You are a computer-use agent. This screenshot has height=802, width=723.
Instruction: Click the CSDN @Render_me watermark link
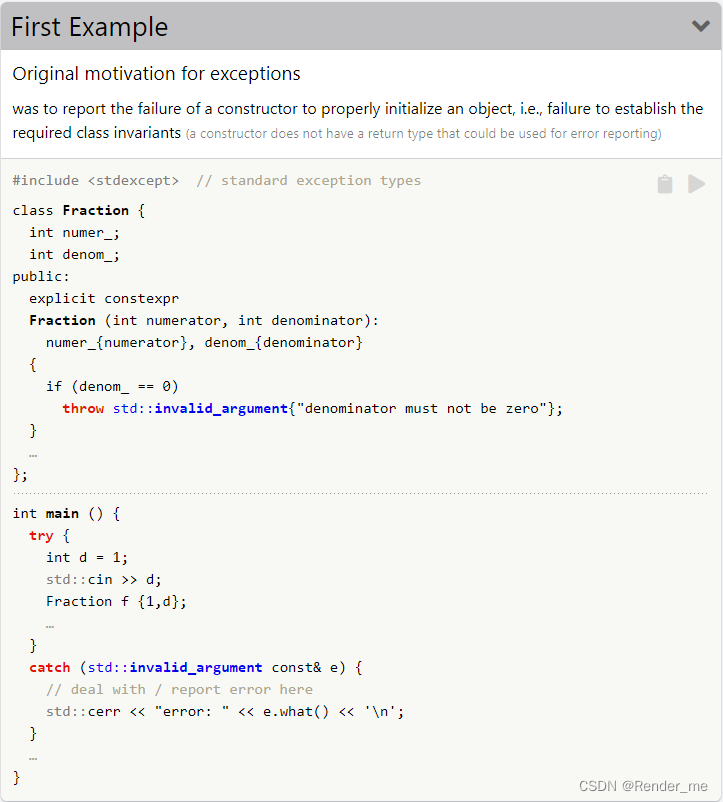643,787
